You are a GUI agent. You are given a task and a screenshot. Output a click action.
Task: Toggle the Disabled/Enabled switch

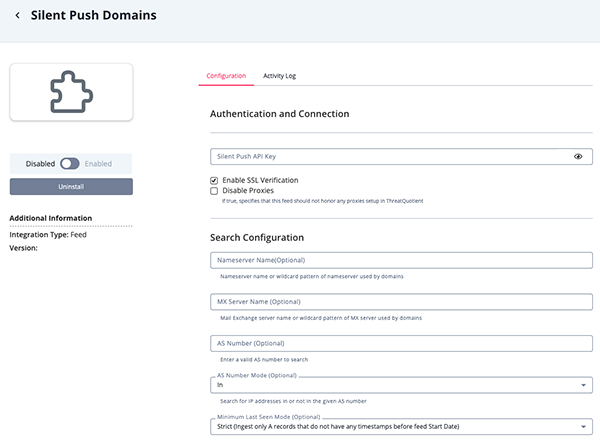[x=70, y=164]
